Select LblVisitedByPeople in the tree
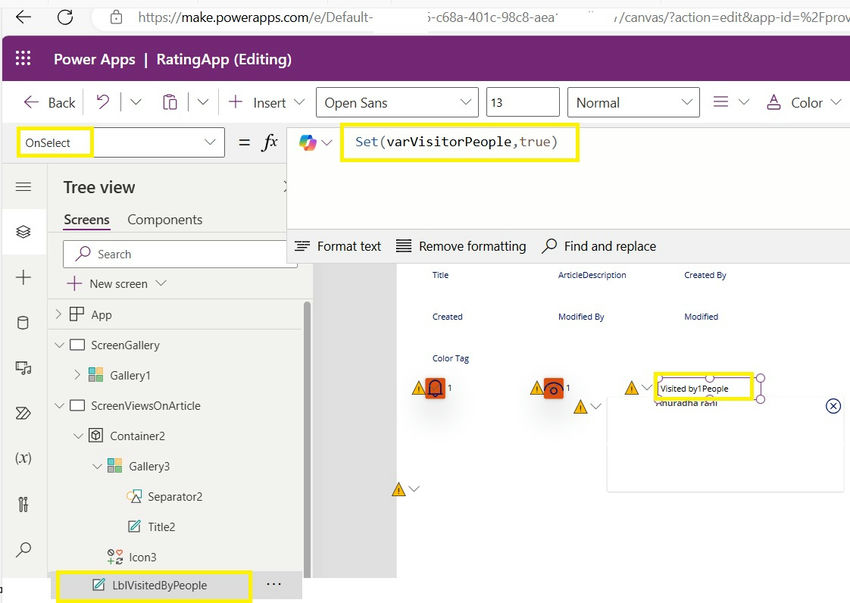Screen dimensions: 850x603 point(159,586)
